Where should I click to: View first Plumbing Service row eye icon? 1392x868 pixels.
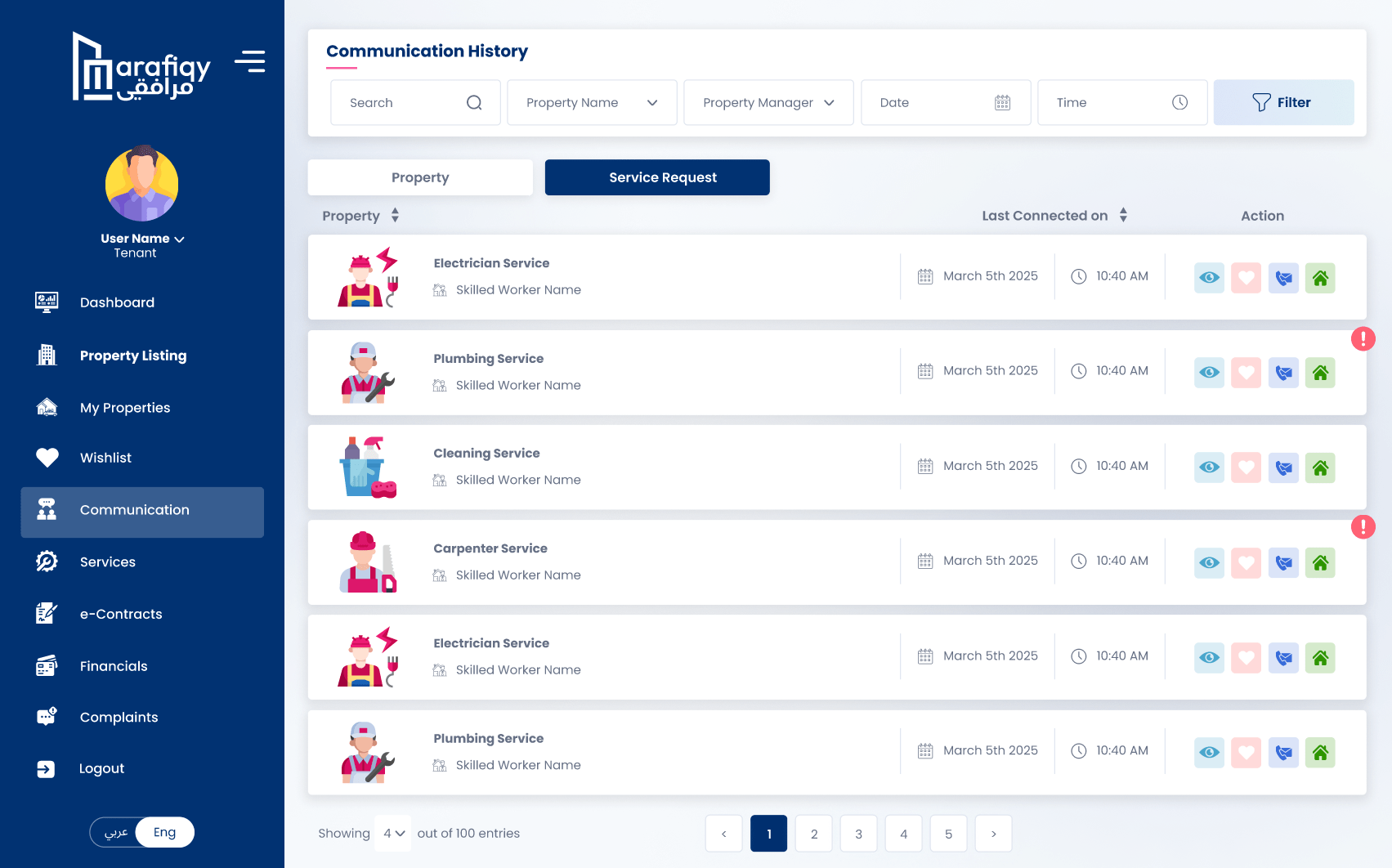tap(1209, 373)
